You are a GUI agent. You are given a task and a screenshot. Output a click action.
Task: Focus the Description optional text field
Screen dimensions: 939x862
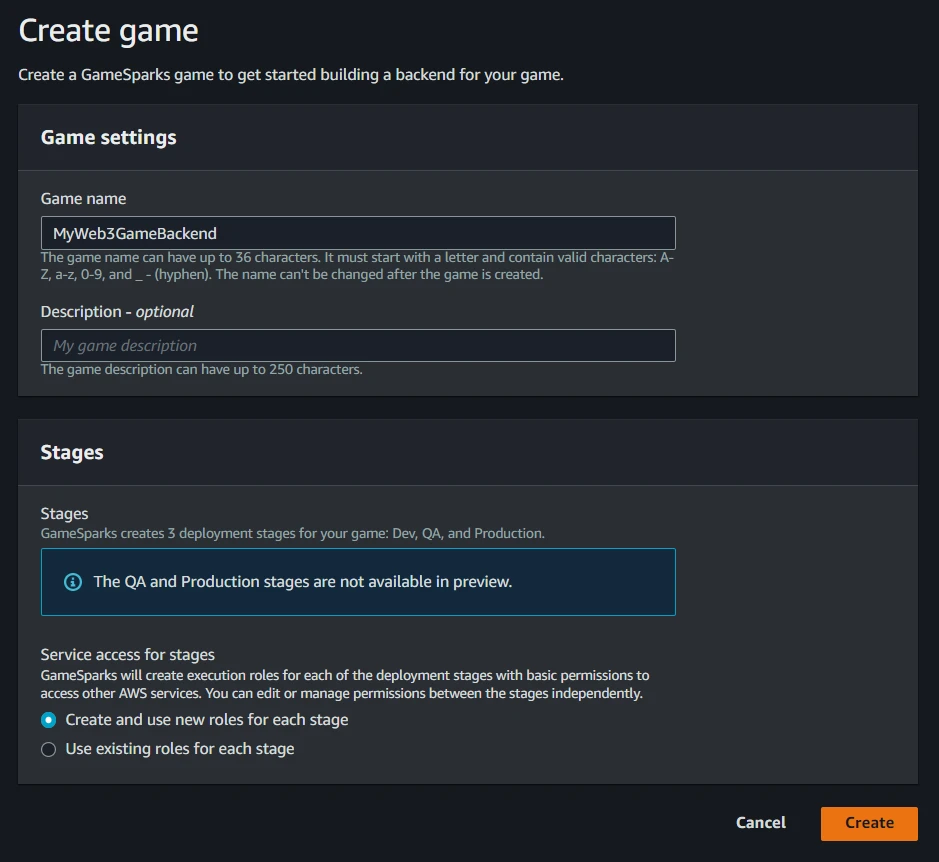pos(358,345)
